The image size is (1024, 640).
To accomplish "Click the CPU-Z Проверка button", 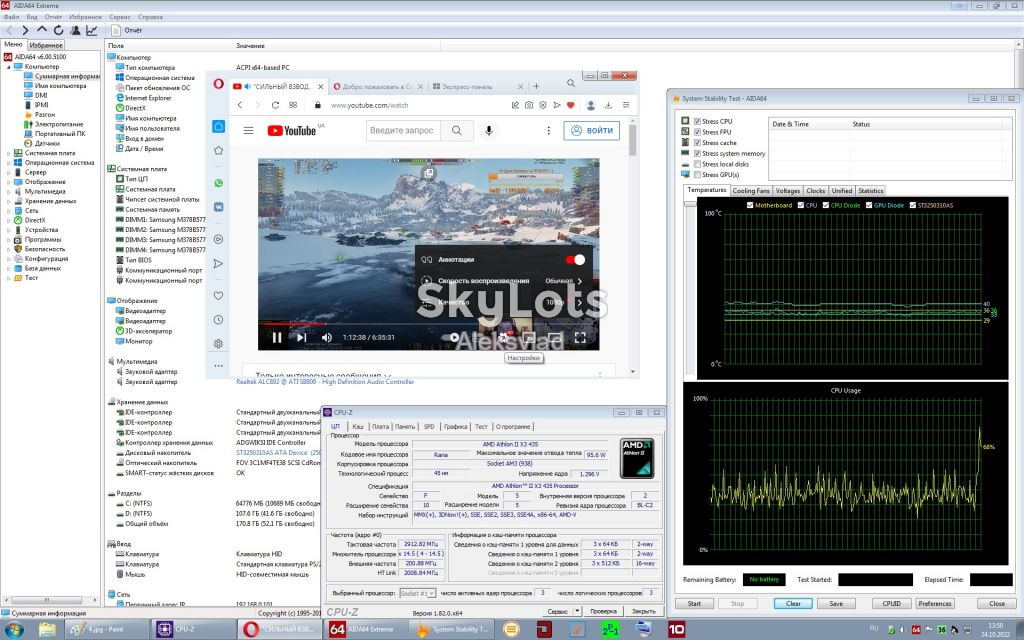I will 603,611.
